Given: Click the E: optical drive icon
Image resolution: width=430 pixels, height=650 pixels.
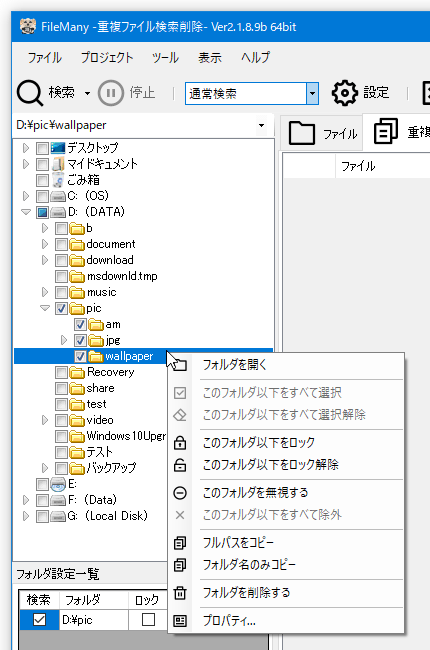Looking at the screenshot, I should click(x=58, y=484).
